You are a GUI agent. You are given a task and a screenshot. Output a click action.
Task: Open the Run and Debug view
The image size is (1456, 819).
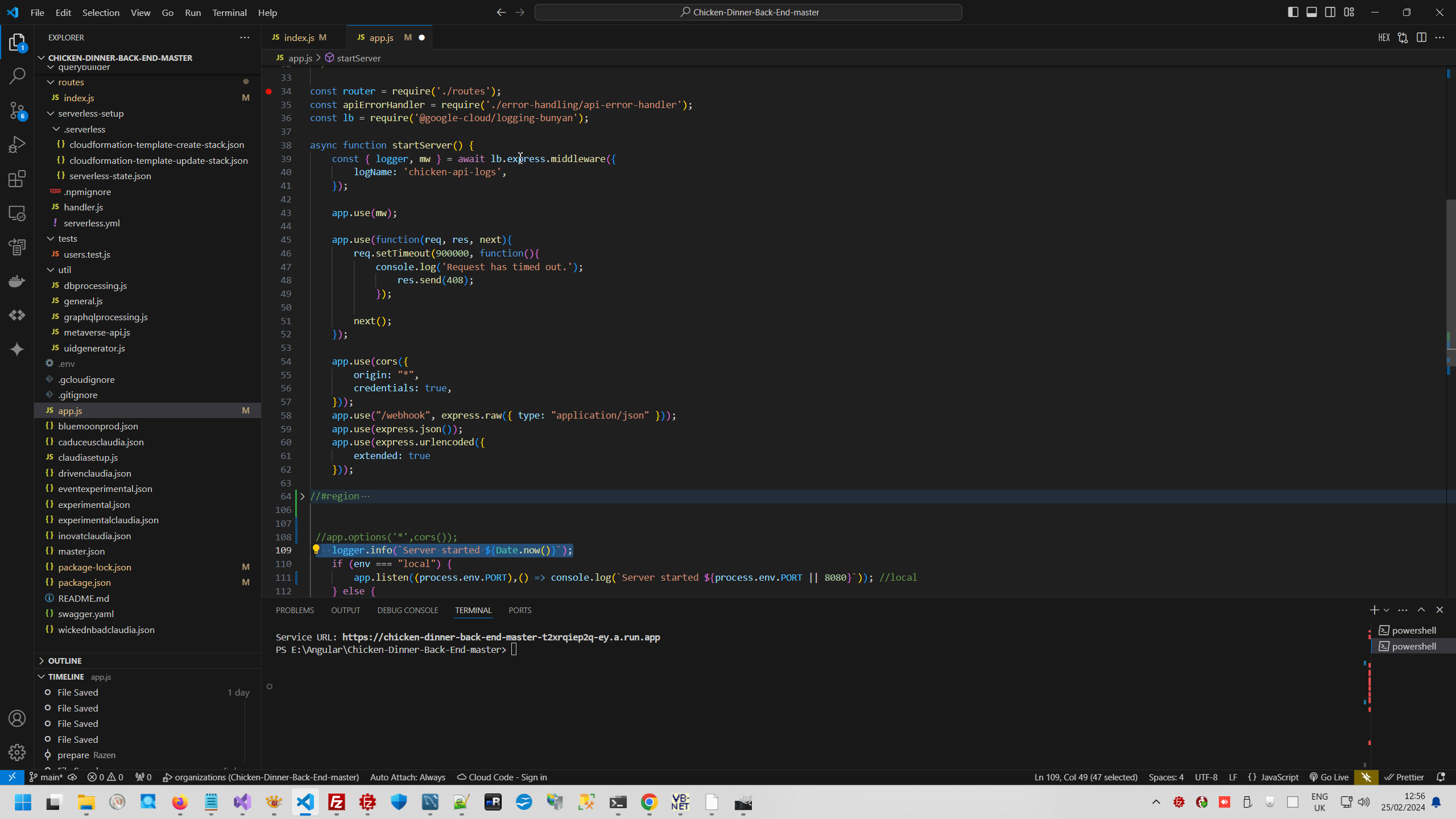pos(17,144)
